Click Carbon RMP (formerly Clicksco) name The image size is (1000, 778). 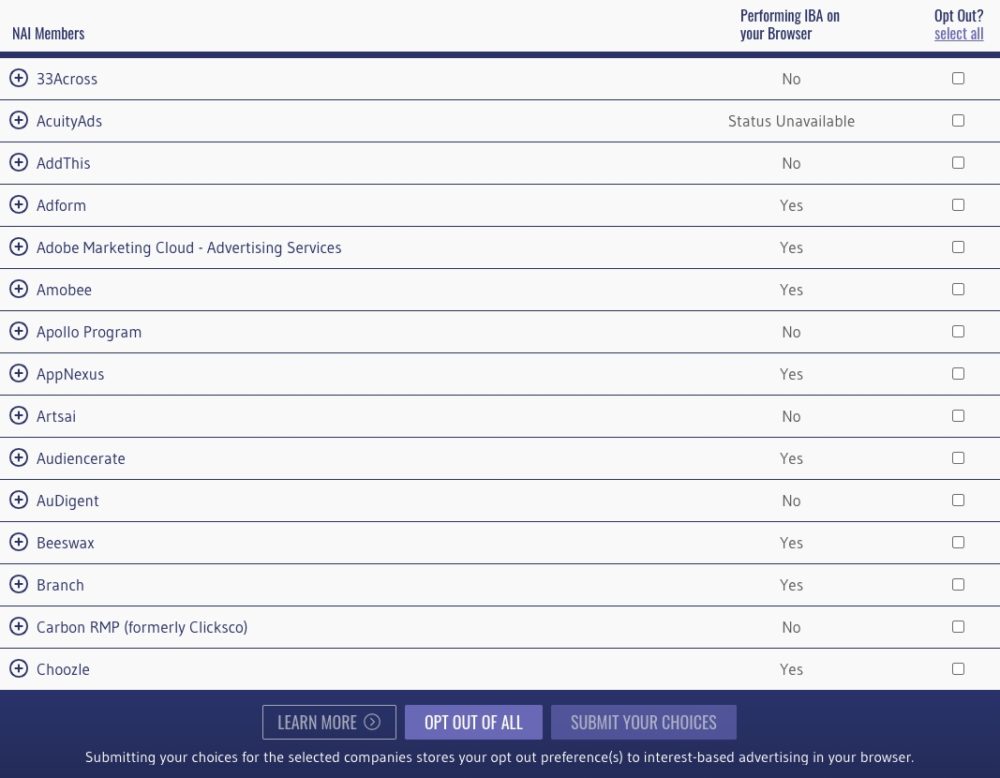tap(142, 627)
